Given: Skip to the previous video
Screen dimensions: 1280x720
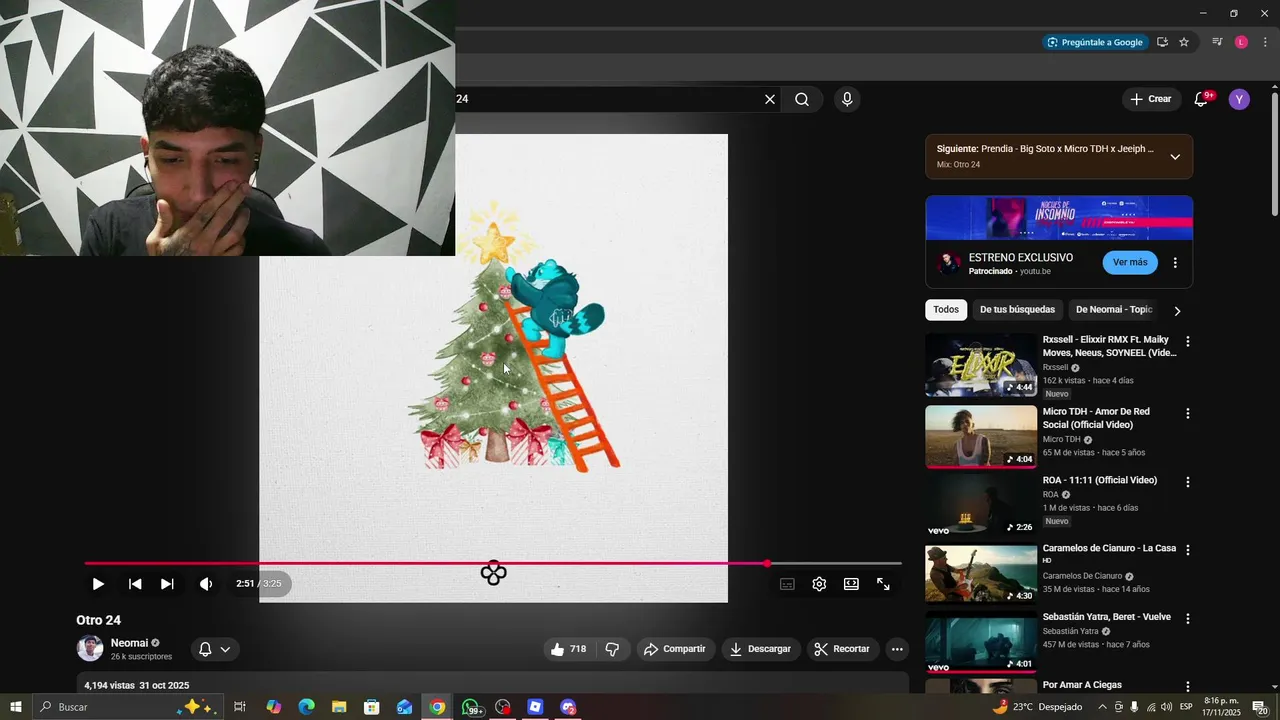Looking at the screenshot, I should pos(135,584).
